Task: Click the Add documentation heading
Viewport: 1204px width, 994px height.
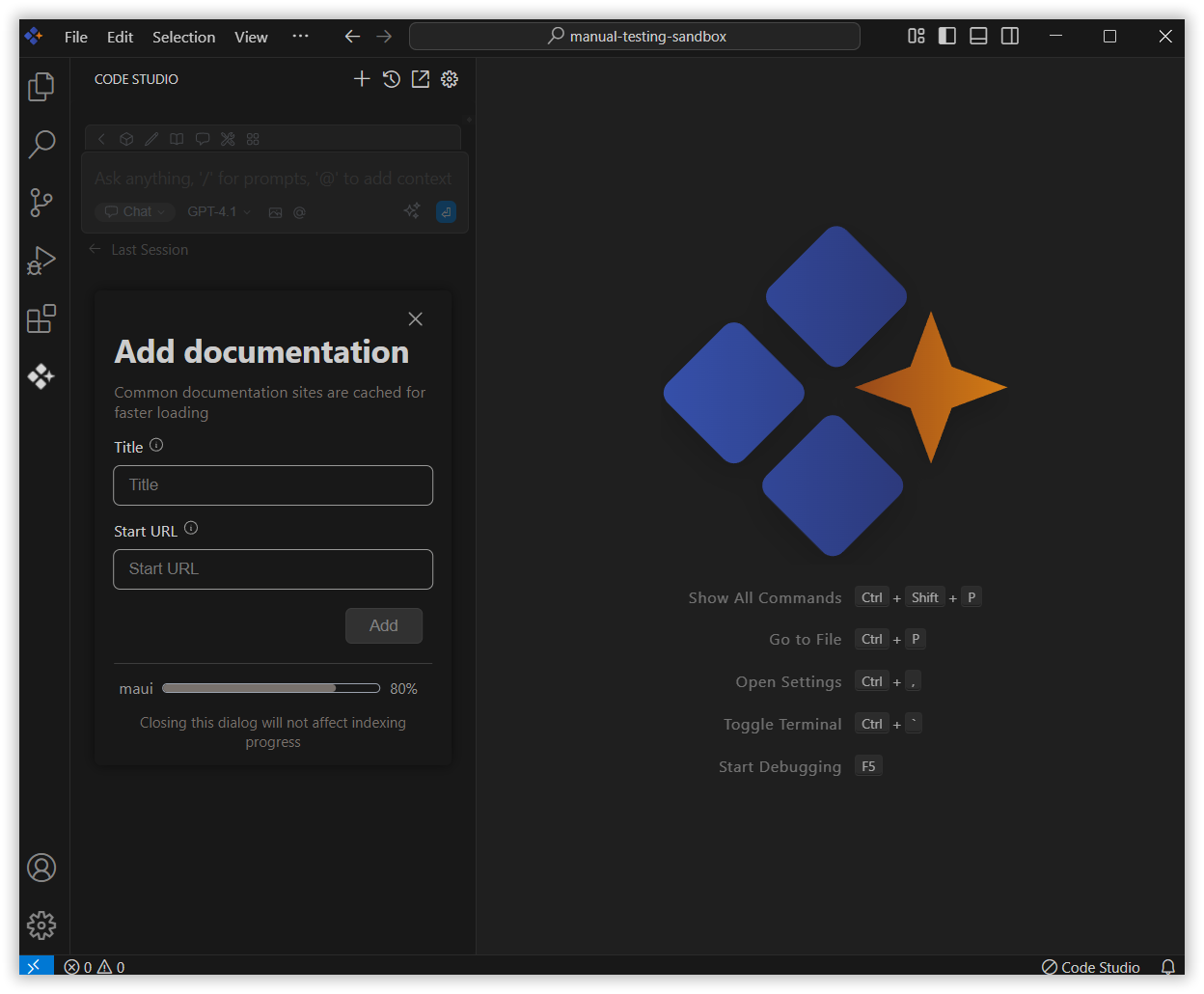Action: coord(261,351)
